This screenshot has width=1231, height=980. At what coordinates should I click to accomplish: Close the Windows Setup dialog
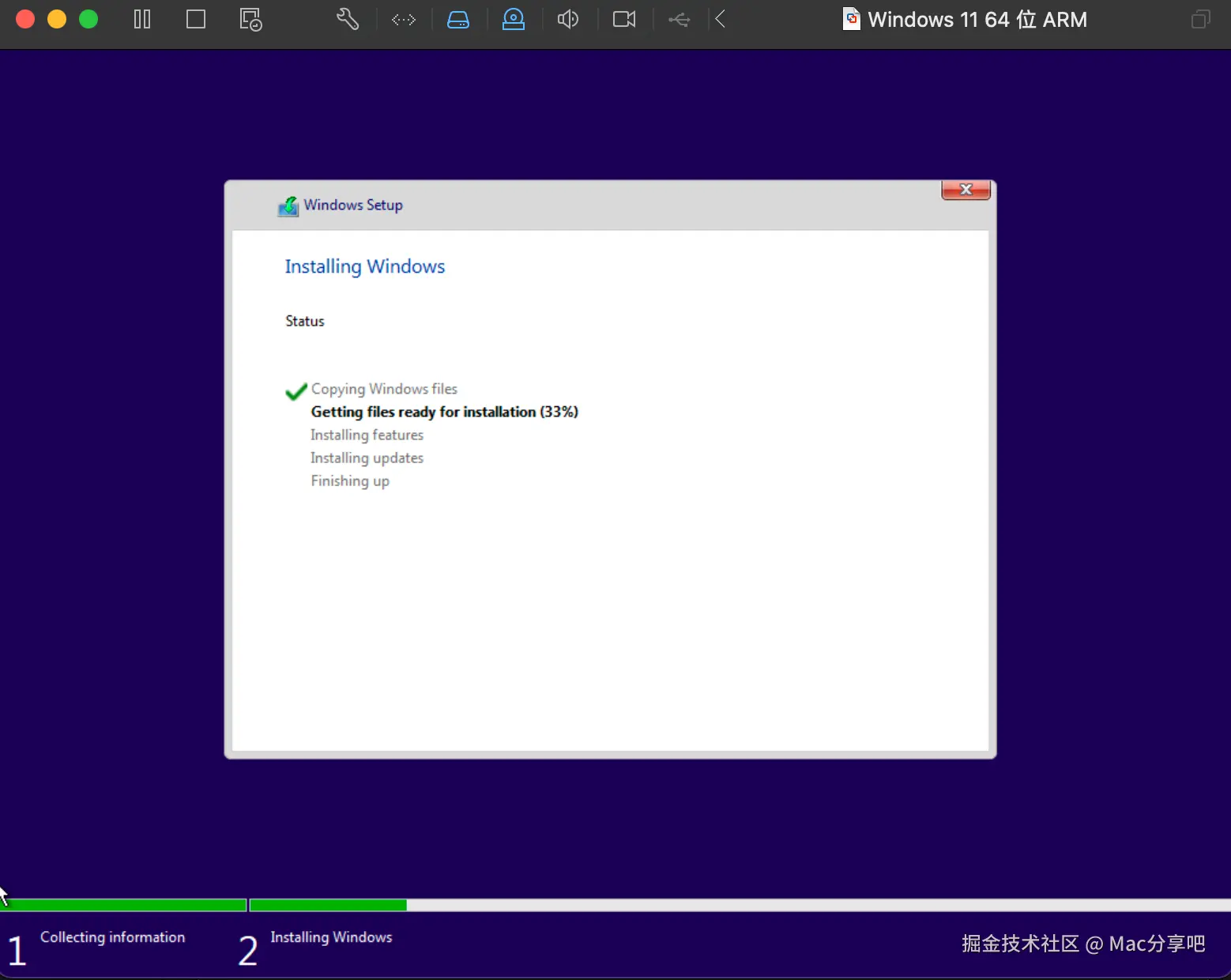click(966, 190)
